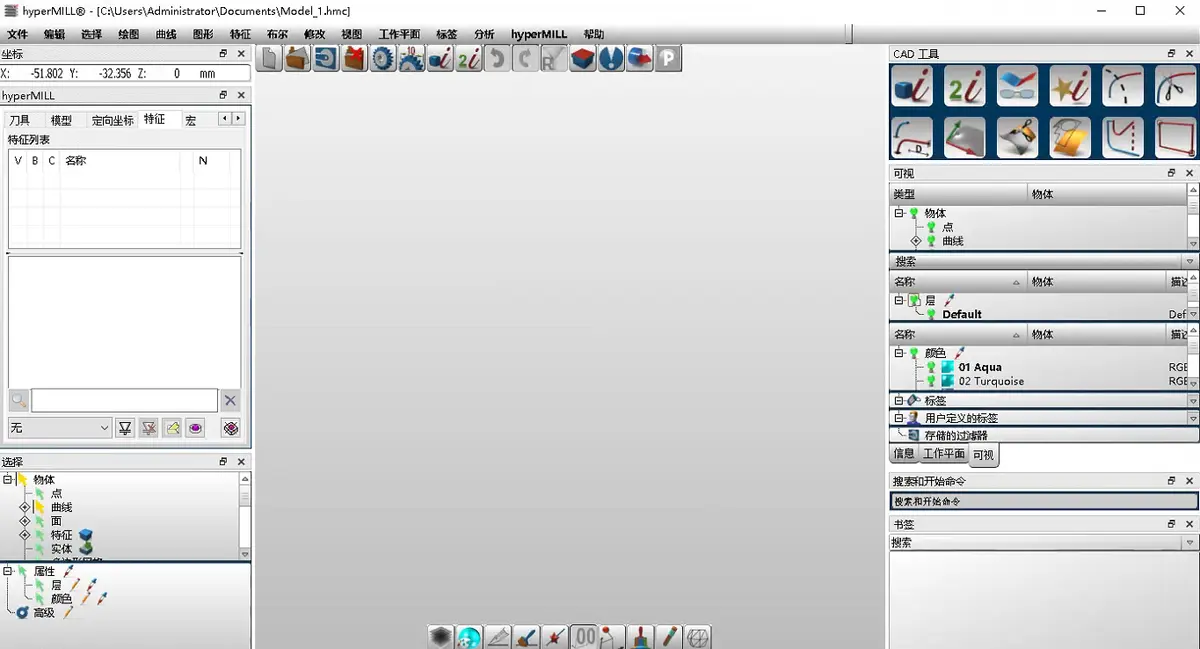Open the 布尔 menu
Viewport: 1200px width, 649px height.
(277, 34)
